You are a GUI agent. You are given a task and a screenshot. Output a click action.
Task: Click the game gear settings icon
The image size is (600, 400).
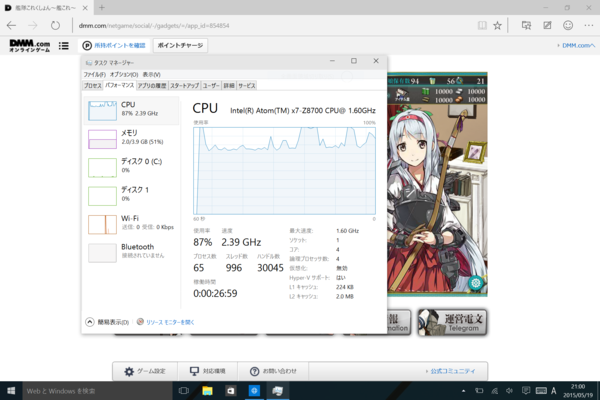point(476,283)
